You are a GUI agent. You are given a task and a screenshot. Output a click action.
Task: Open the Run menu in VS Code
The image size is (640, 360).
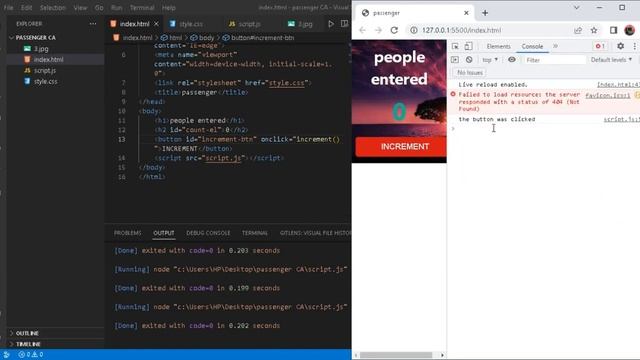tap(117, 7)
